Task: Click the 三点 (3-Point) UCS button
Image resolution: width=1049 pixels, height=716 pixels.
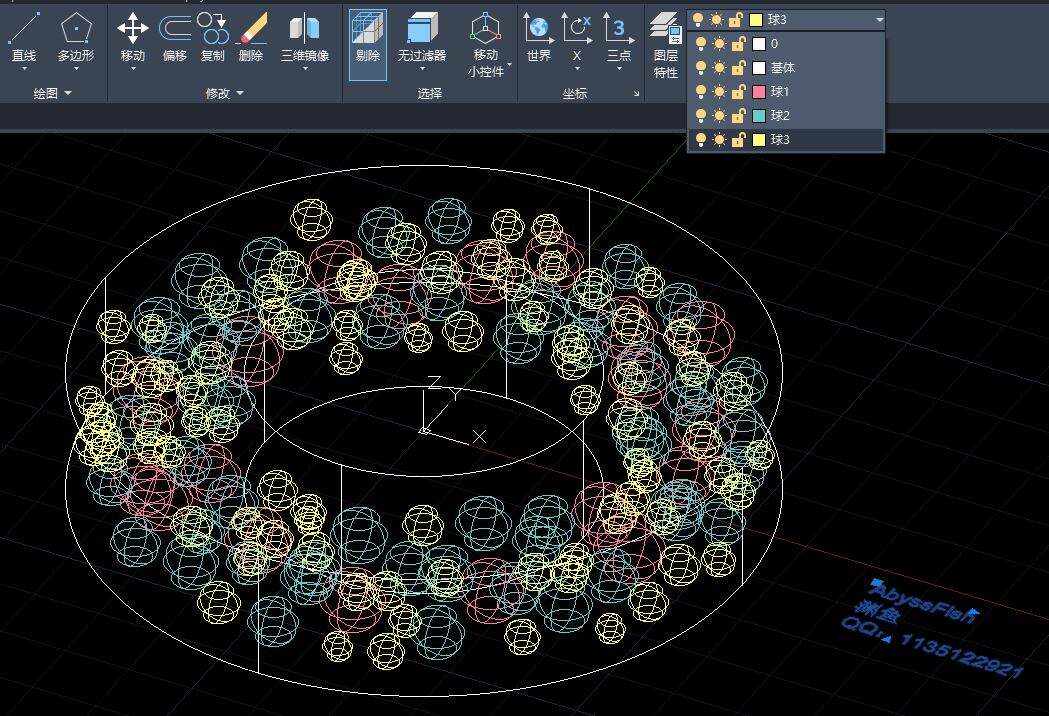Action: pos(619,38)
